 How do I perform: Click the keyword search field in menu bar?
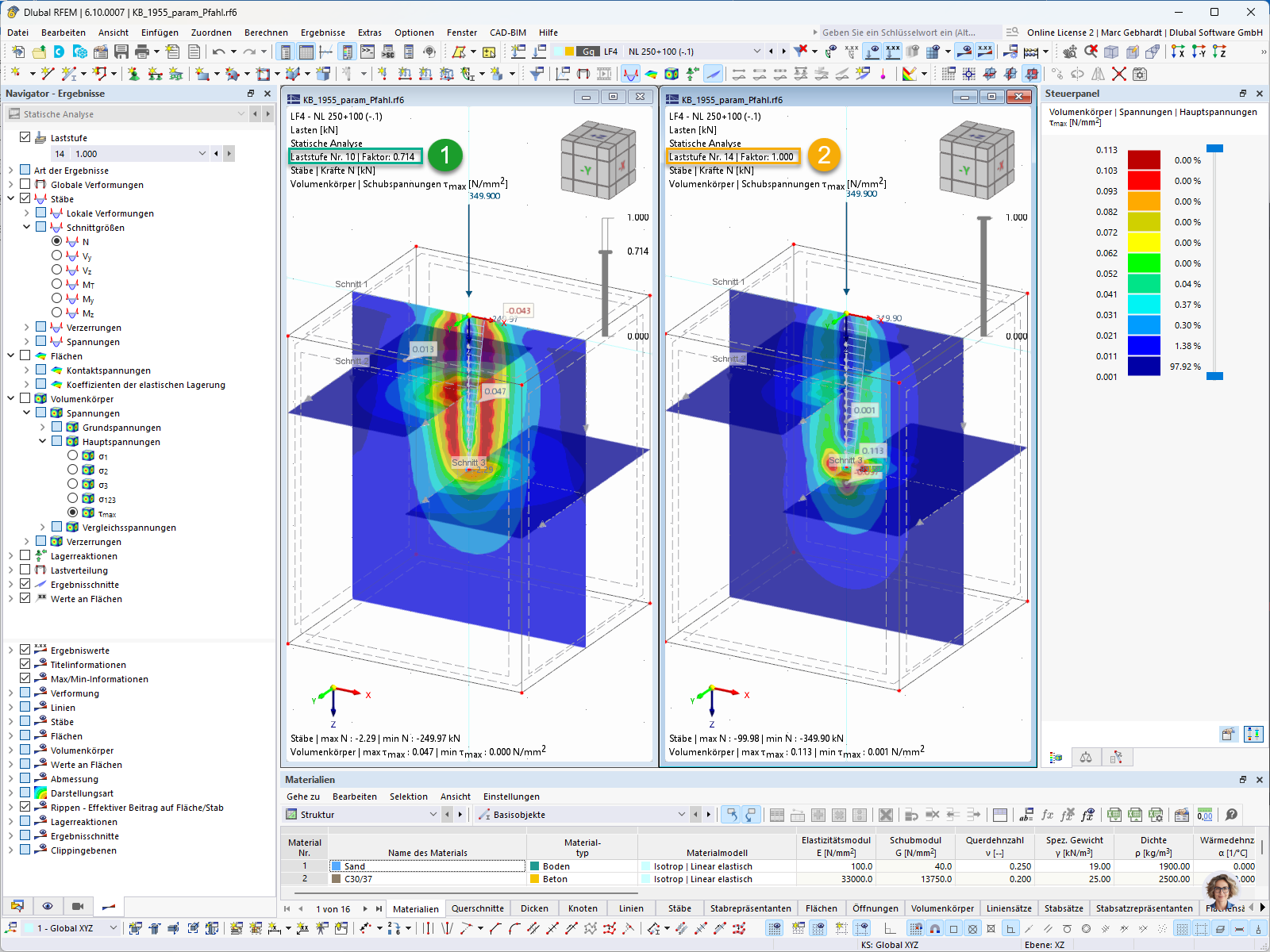(909, 33)
